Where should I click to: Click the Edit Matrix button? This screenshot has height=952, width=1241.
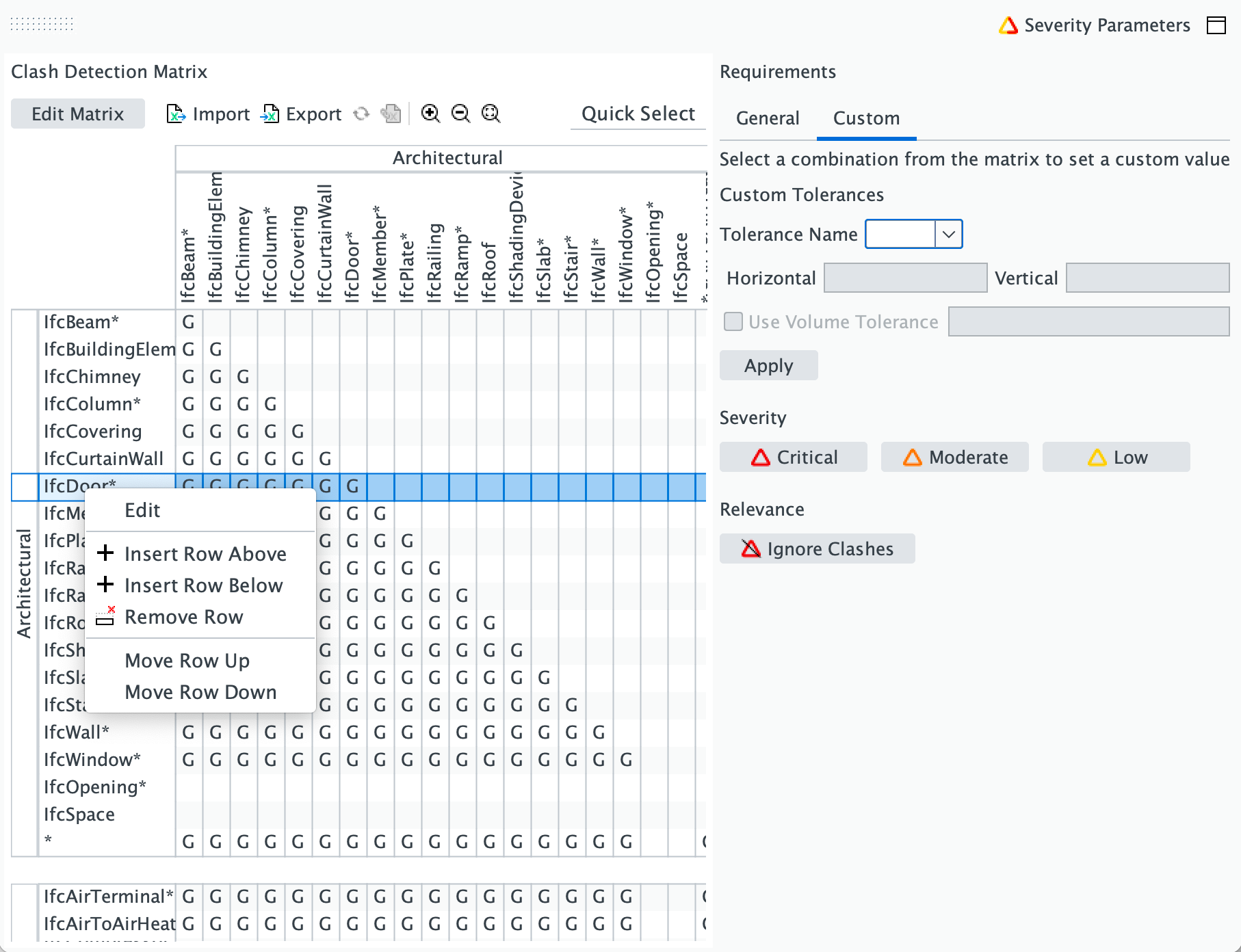(78, 114)
